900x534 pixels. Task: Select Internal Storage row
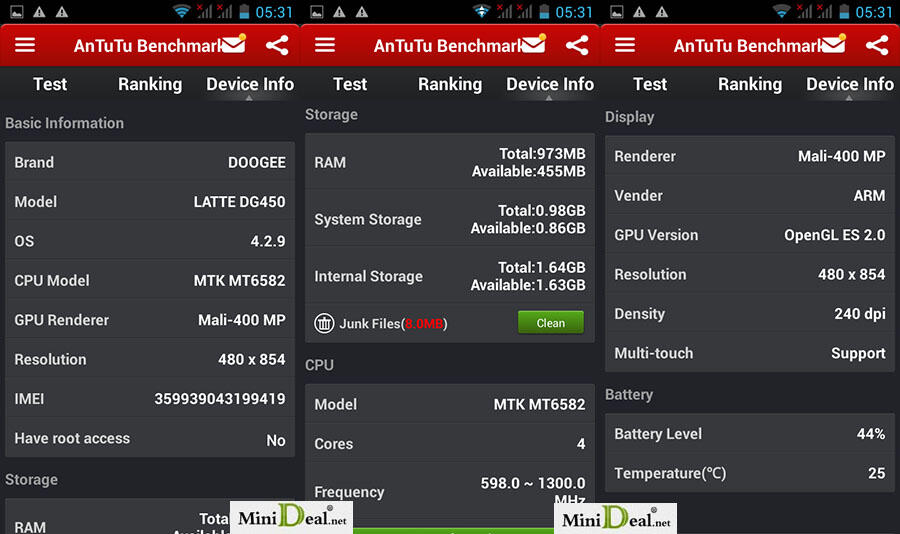450,276
